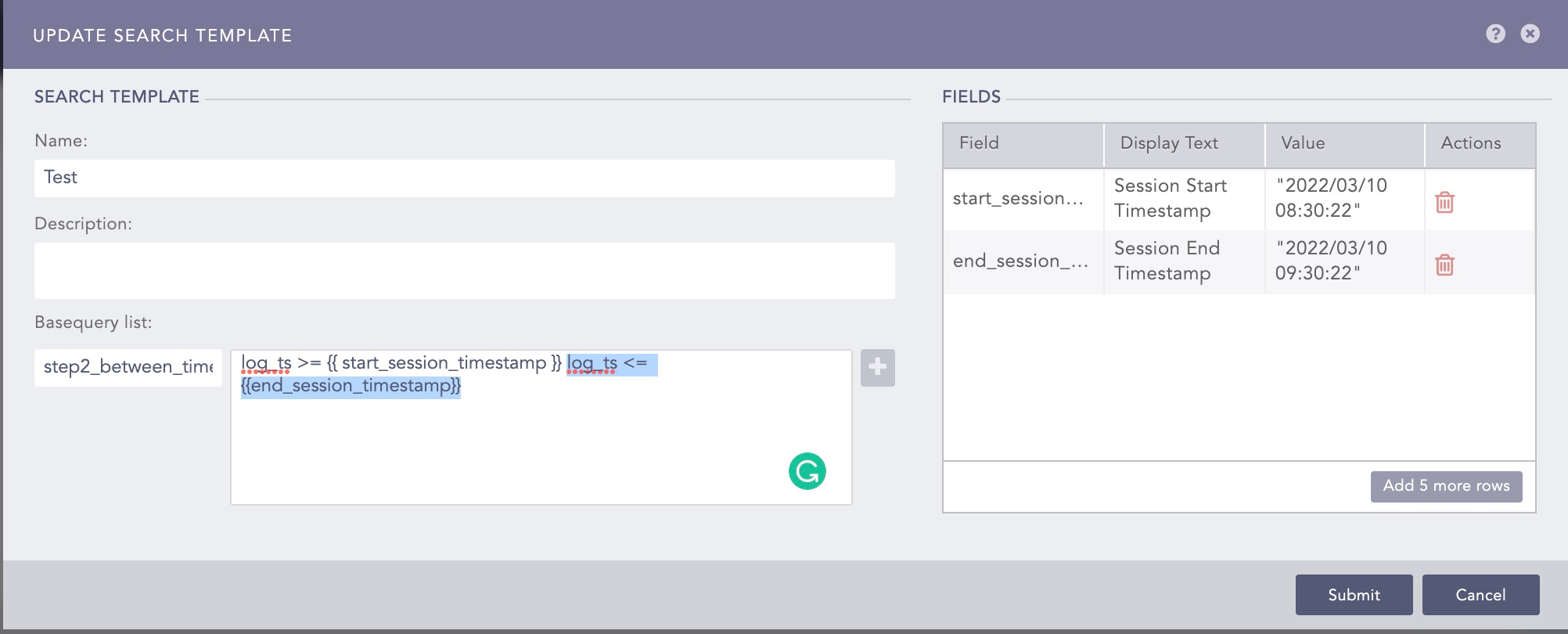Click inside the log_ts query text area

coord(540,446)
